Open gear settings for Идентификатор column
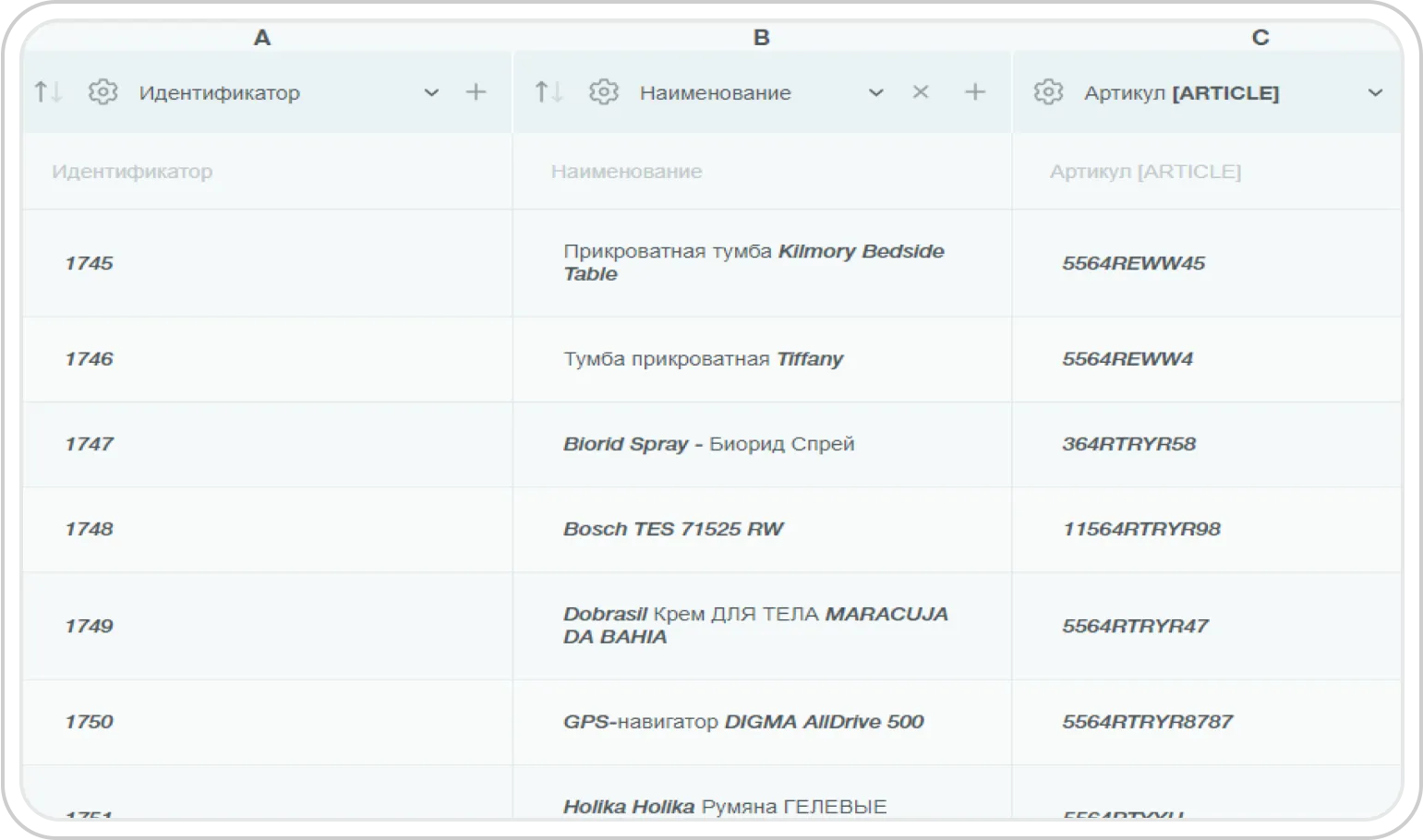 pos(103,92)
